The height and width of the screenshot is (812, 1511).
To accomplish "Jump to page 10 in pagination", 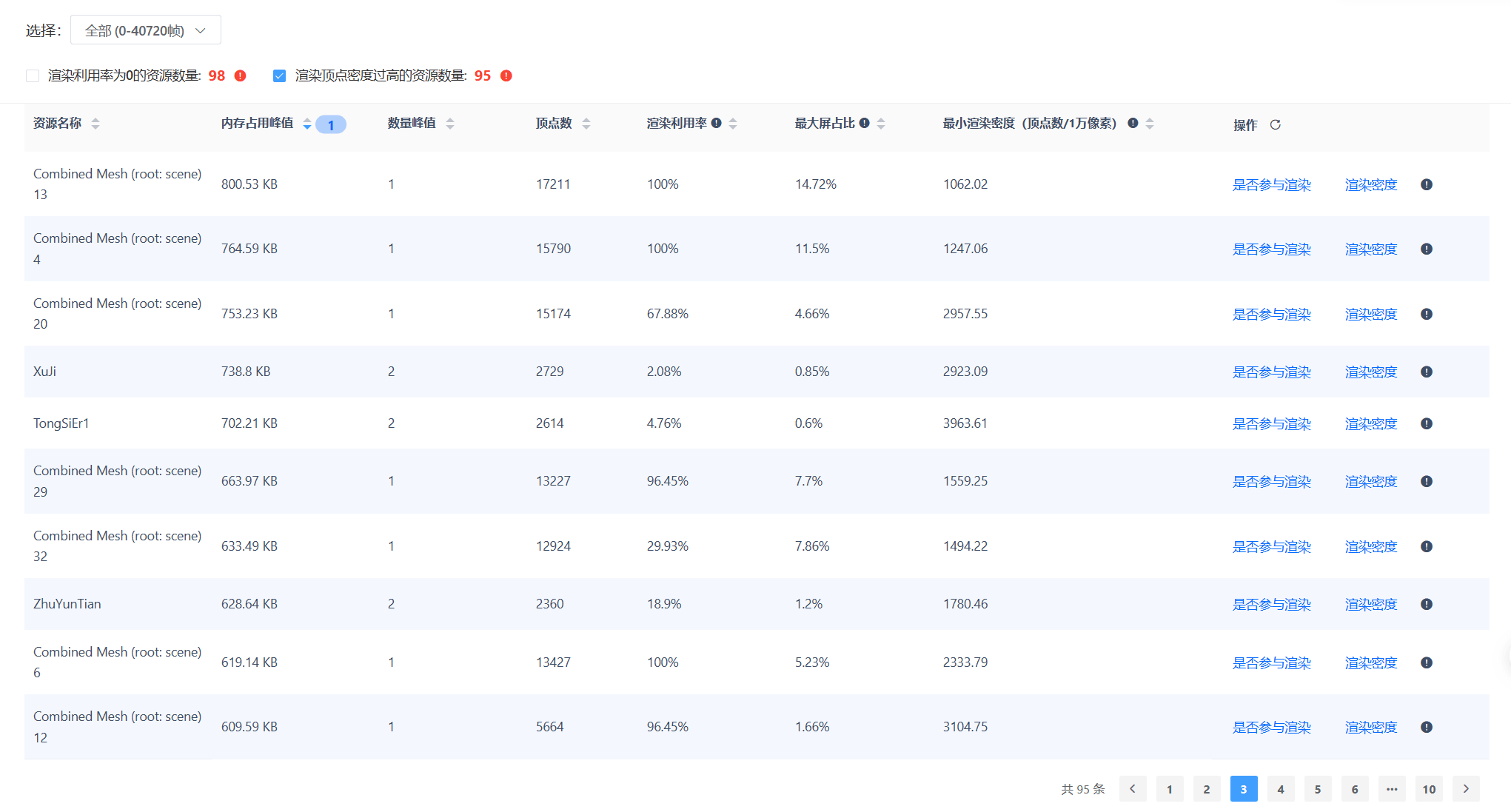I will point(1428,789).
